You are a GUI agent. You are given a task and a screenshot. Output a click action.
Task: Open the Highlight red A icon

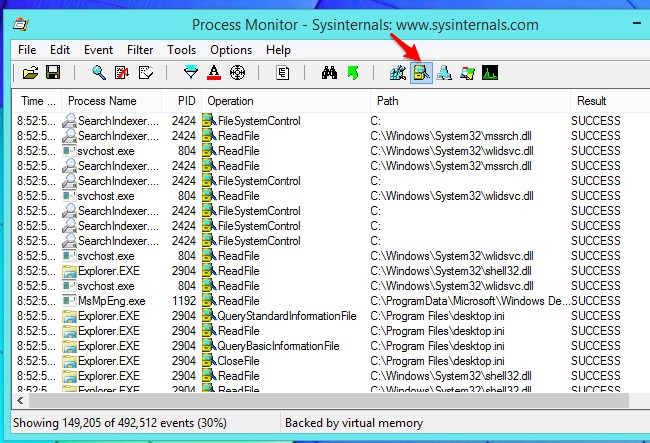[x=214, y=73]
